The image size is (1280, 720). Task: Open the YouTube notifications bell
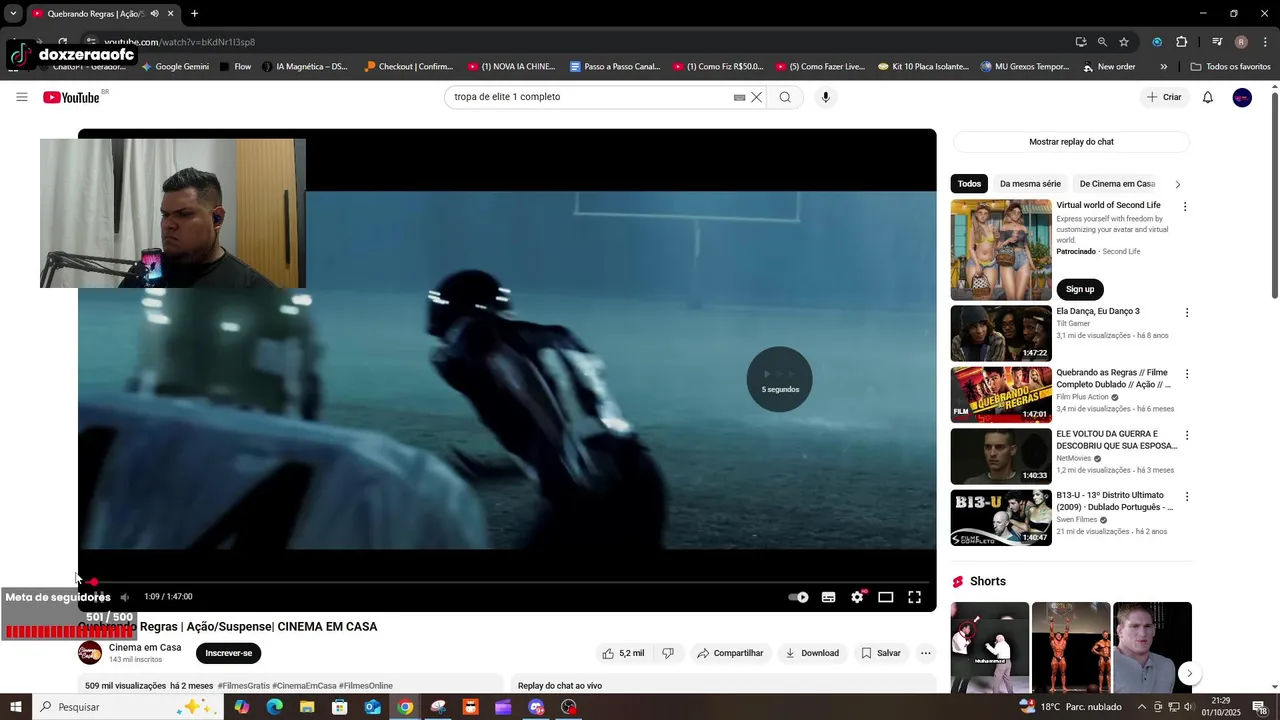(x=1208, y=97)
